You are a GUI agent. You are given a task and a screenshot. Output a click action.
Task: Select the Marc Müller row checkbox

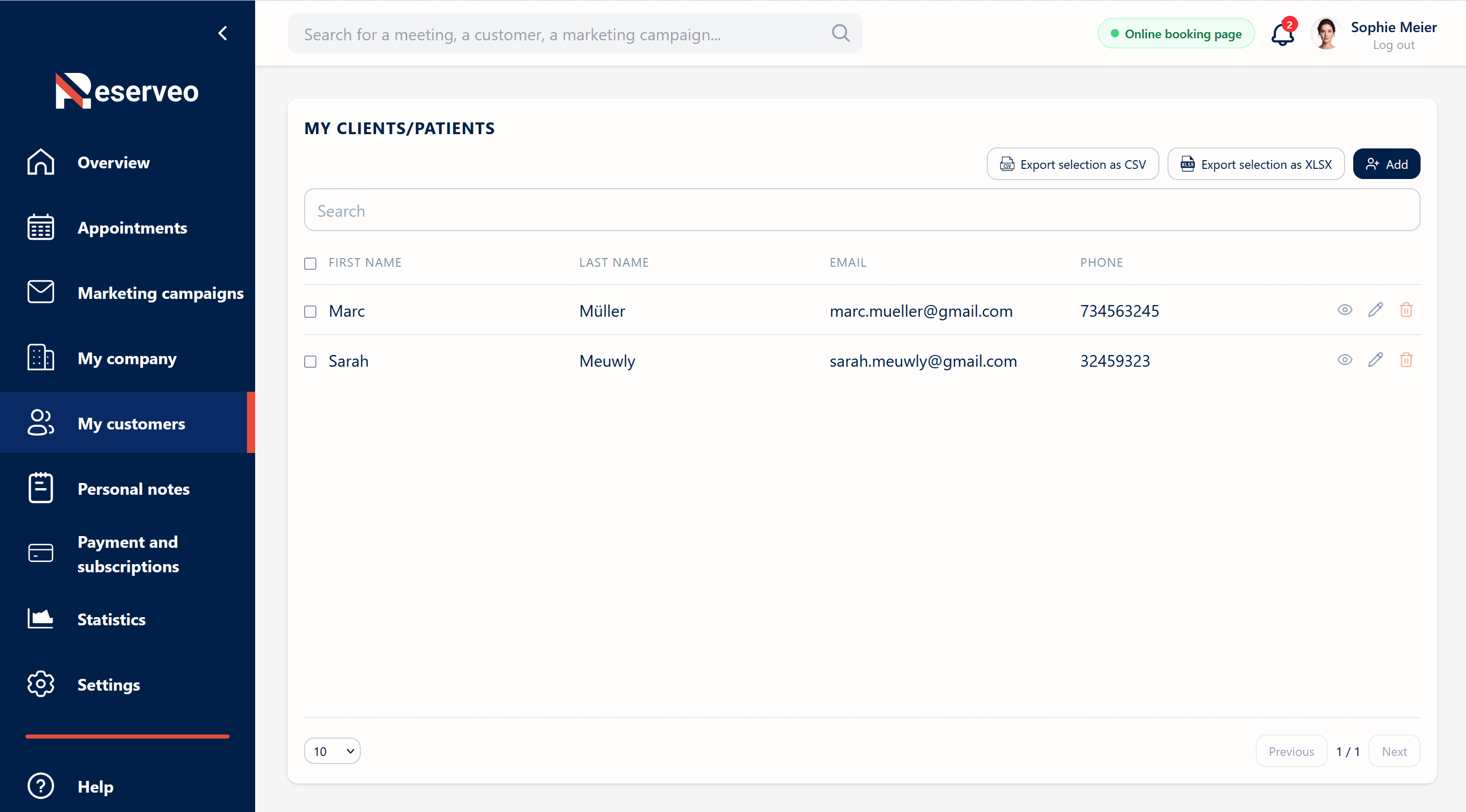point(310,312)
